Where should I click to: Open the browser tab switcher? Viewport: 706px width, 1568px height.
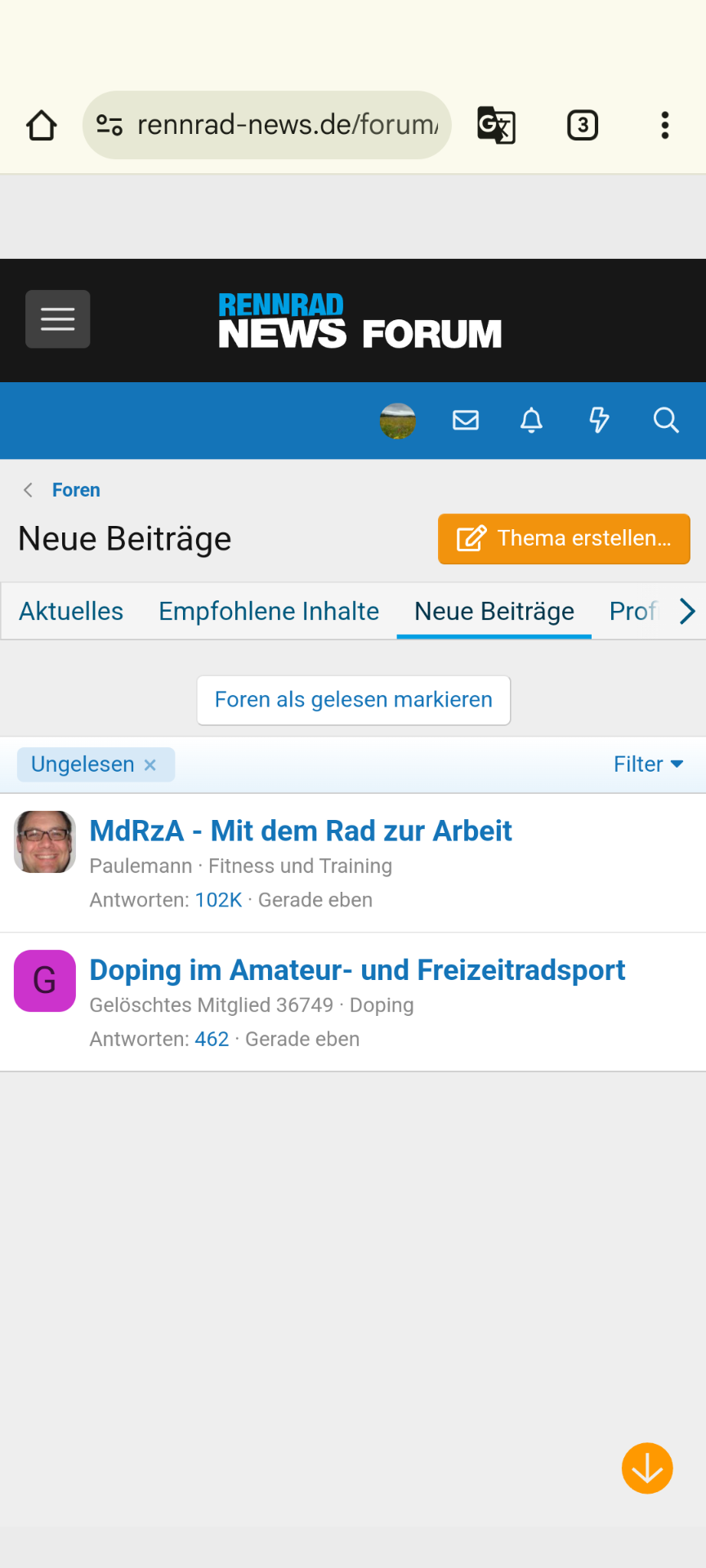coord(583,126)
